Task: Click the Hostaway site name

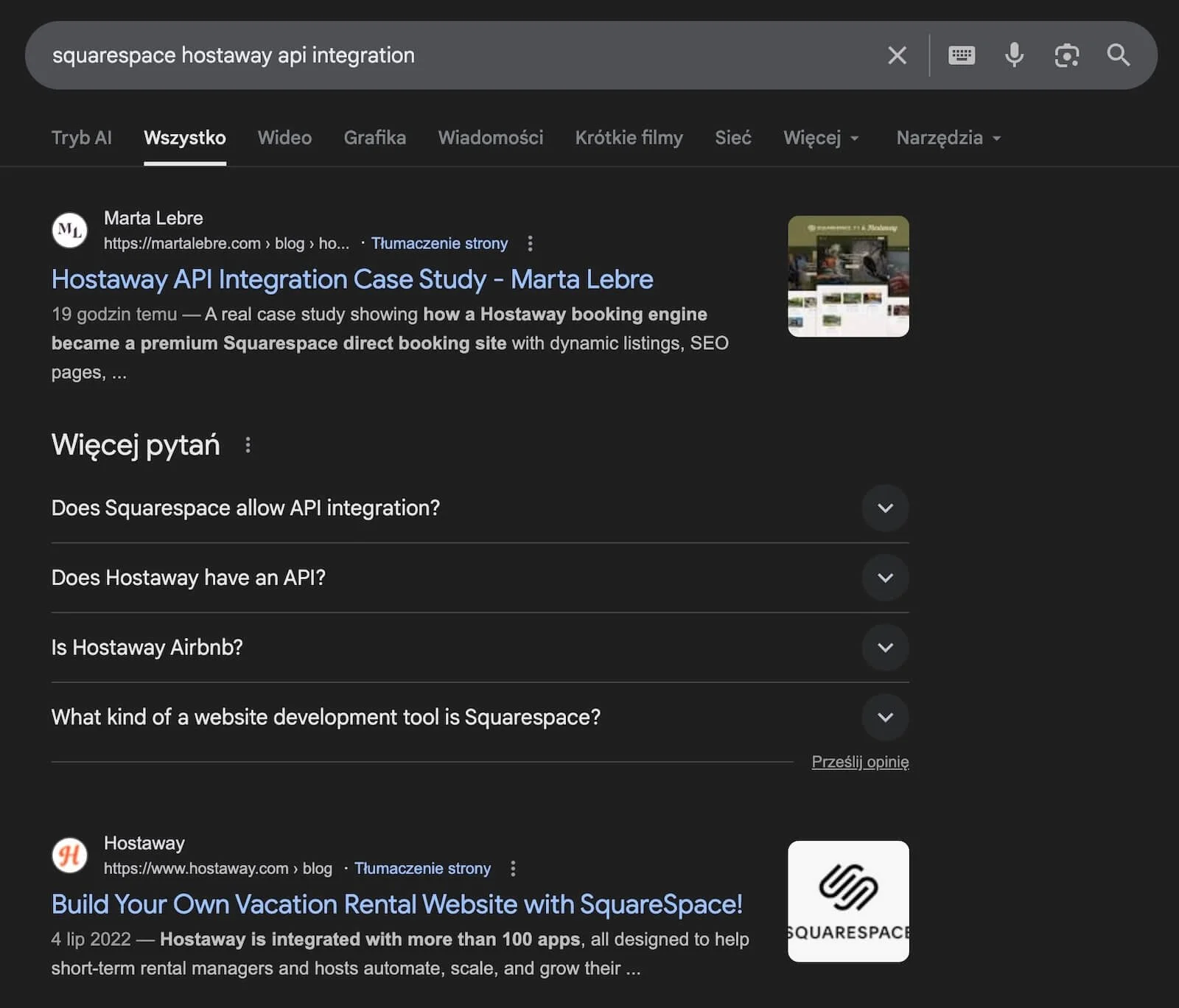Action: coord(144,843)
